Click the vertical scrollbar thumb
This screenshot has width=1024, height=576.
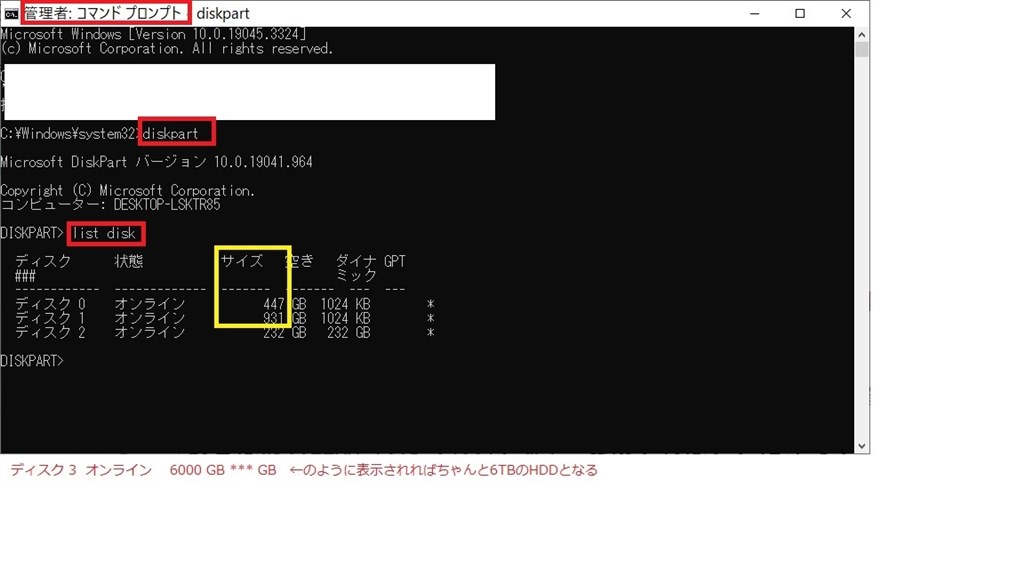click(x=861, y=50)
